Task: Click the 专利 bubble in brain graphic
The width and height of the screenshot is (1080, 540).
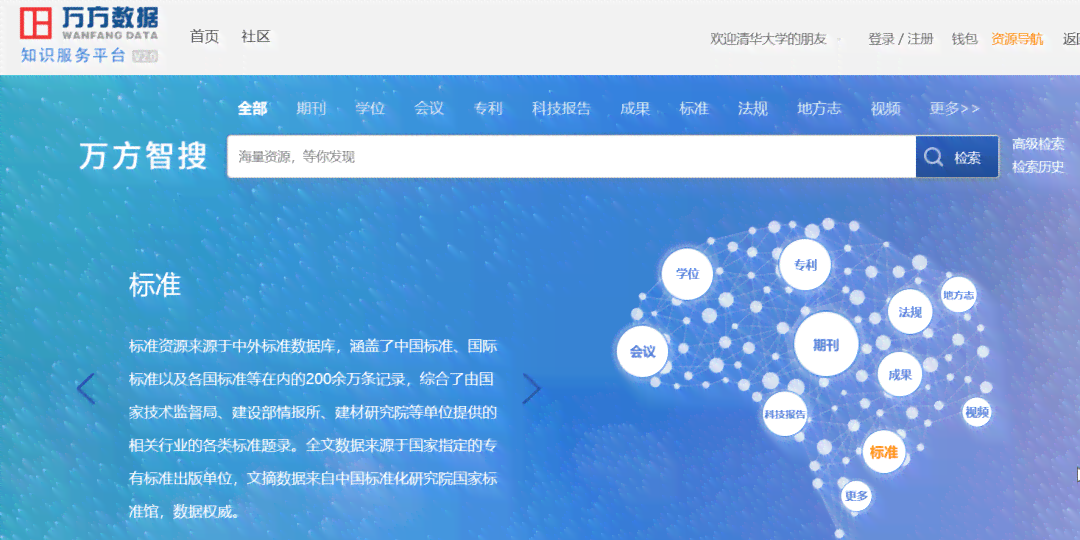Action: [805, 265]
